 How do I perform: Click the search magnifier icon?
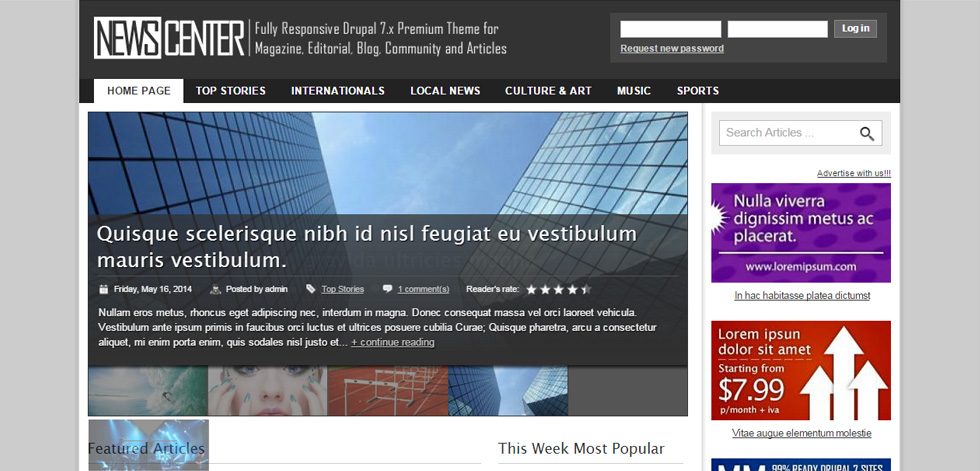867,133
